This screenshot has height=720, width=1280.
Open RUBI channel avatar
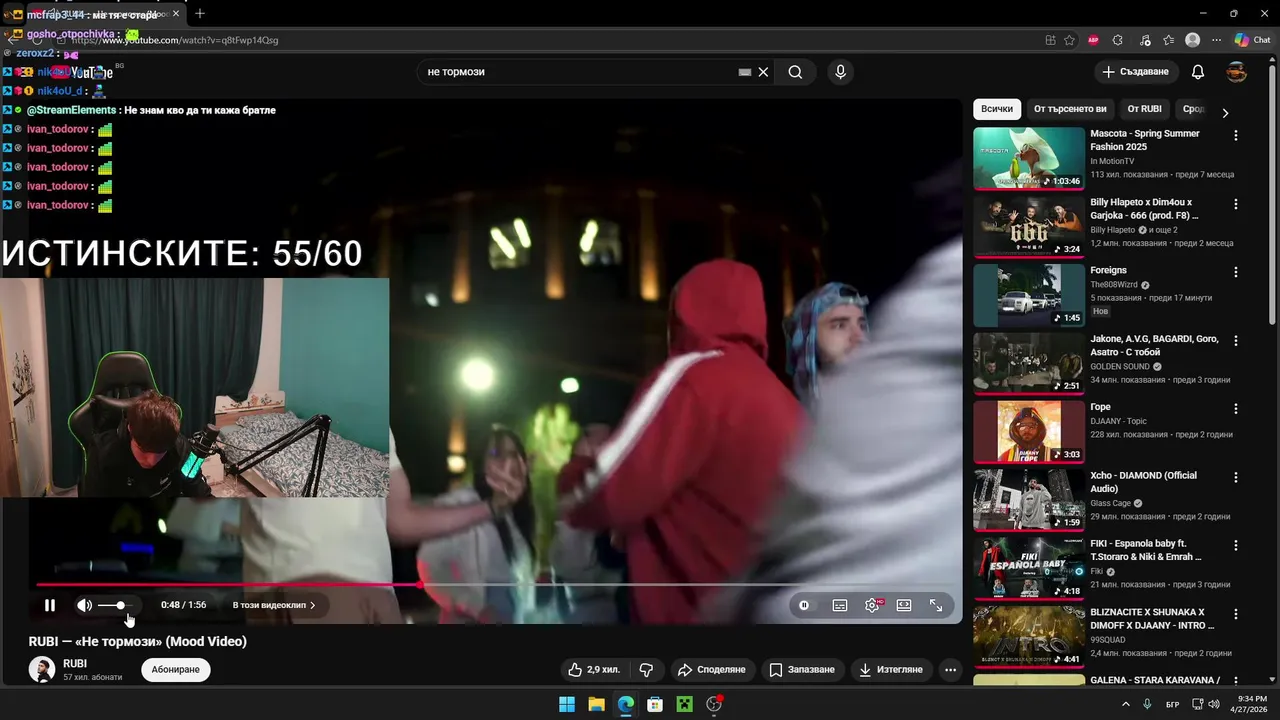pos(42,670)
